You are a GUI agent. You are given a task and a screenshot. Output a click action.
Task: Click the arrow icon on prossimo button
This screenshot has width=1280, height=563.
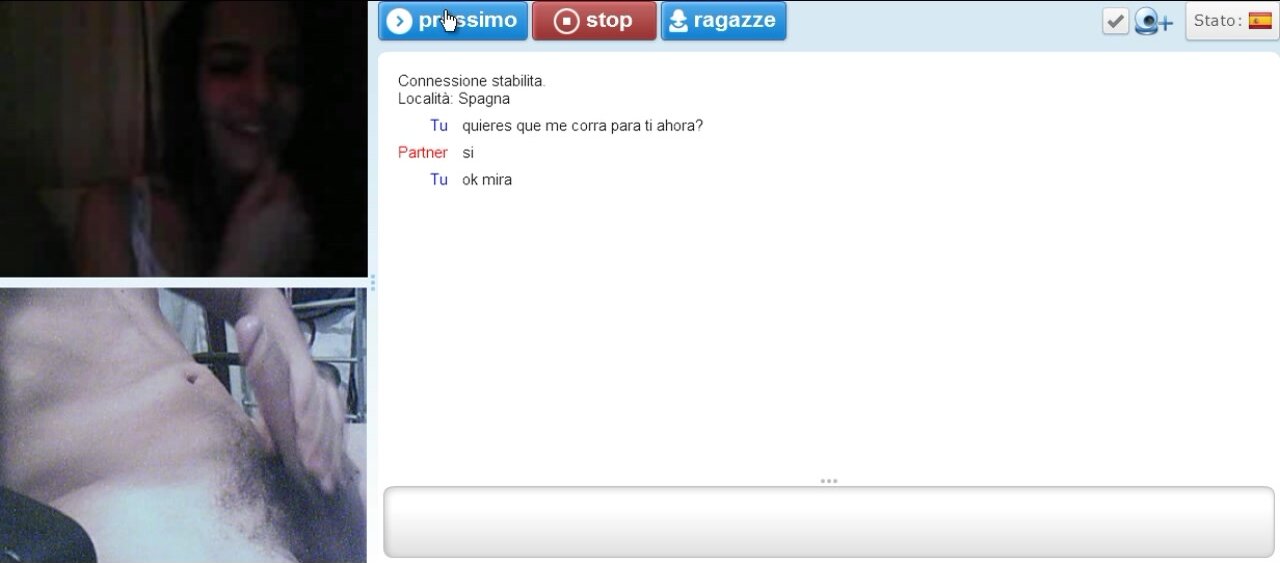(399, 21)
